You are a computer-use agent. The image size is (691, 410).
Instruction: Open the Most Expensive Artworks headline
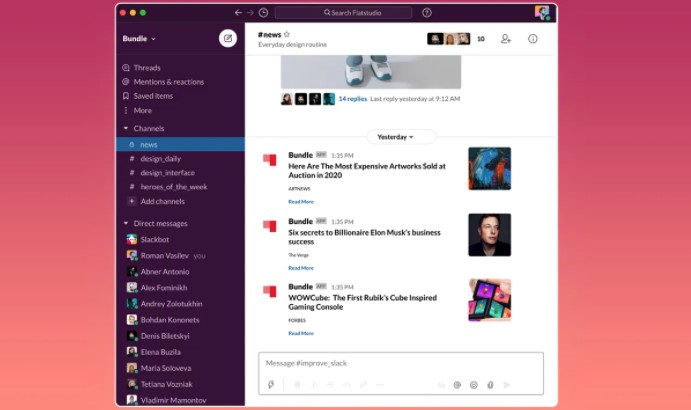367,171
